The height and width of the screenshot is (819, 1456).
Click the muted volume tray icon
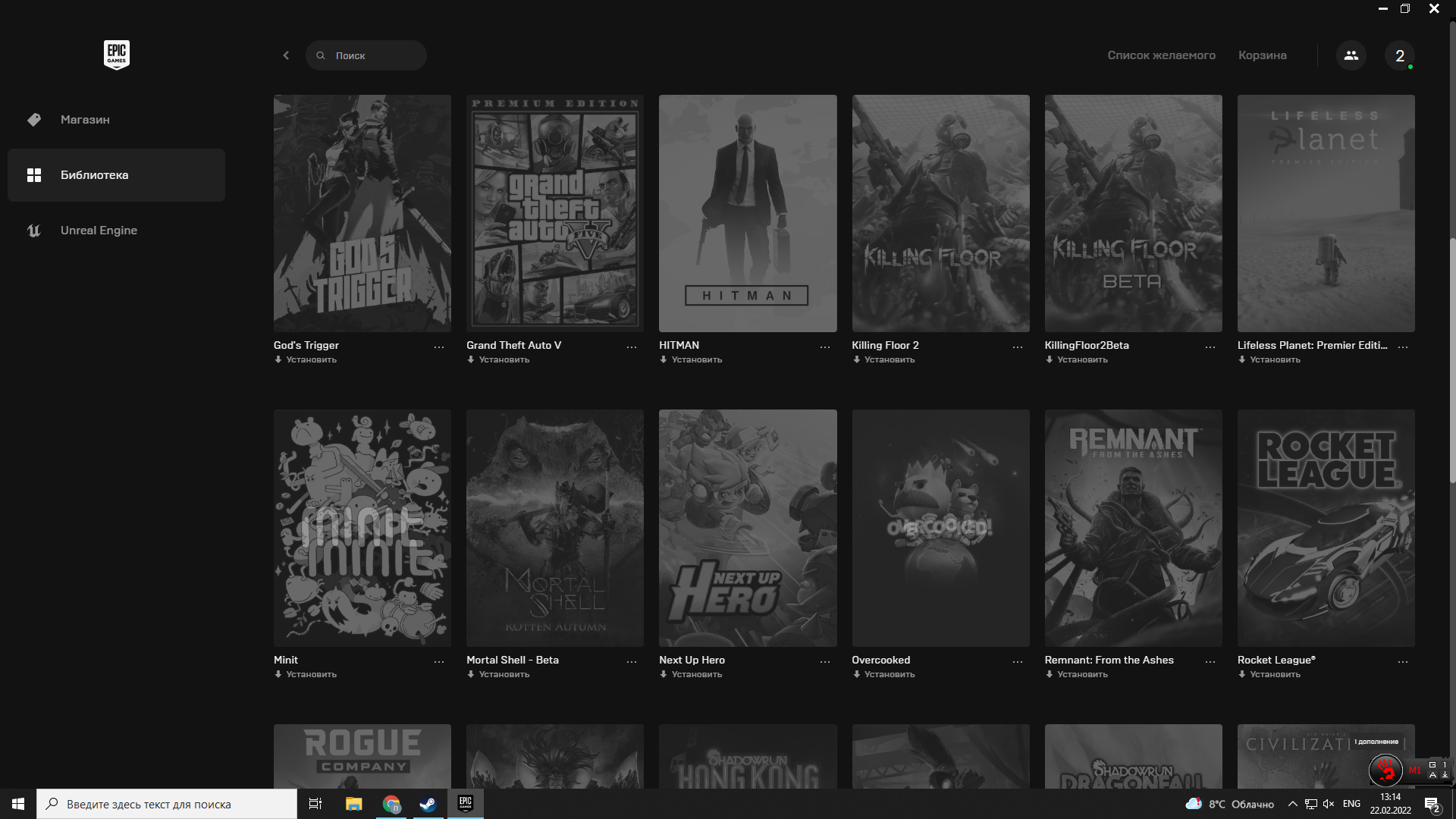point(1329,804)
